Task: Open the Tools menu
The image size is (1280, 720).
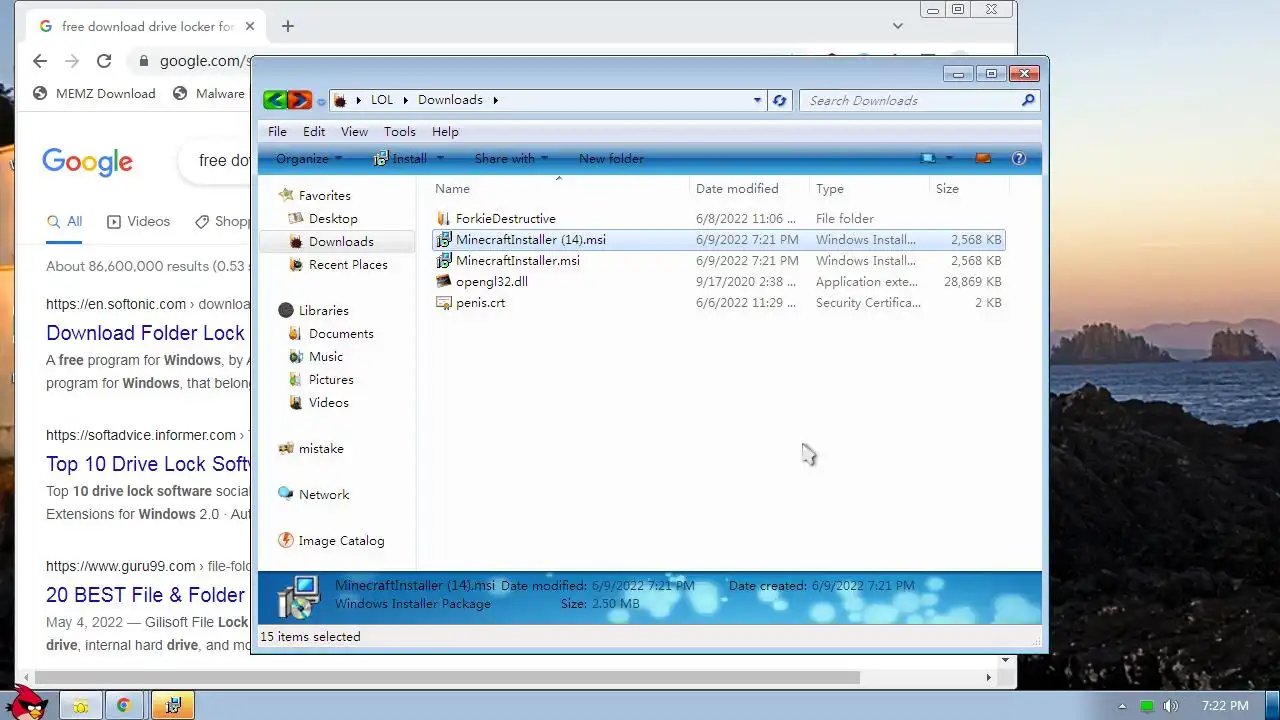Action: tap(399, 131)
